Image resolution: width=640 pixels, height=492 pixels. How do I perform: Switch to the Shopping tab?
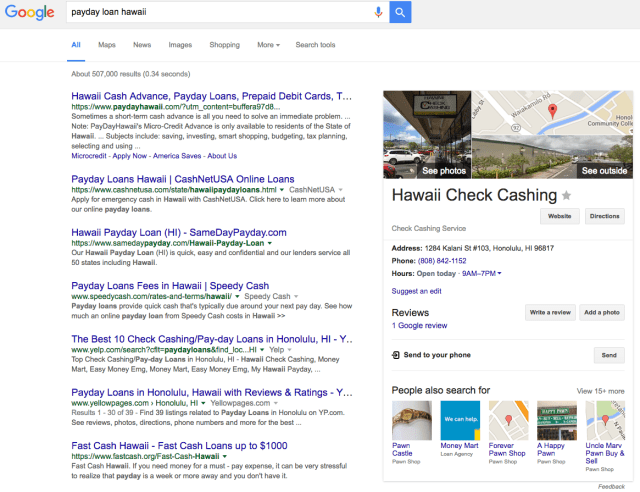click(x=224, y=45)
